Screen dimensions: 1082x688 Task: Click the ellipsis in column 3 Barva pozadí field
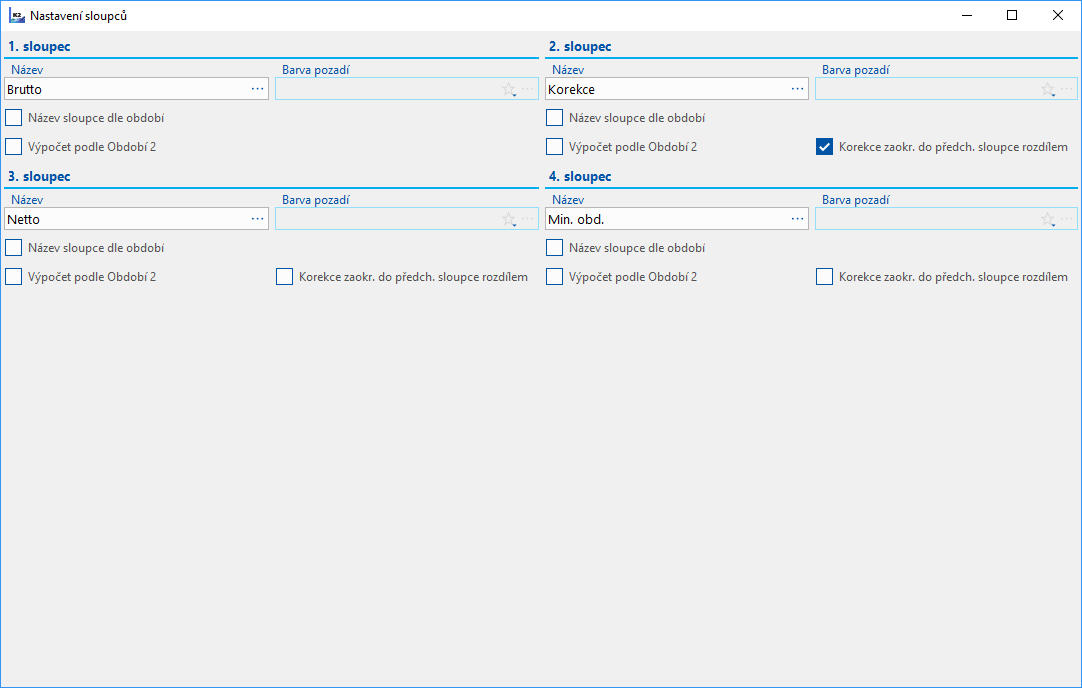tap(528, 219)
